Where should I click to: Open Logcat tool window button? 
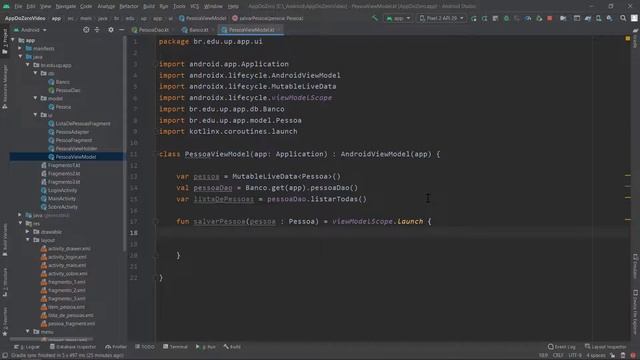click(x=27, y=347)
